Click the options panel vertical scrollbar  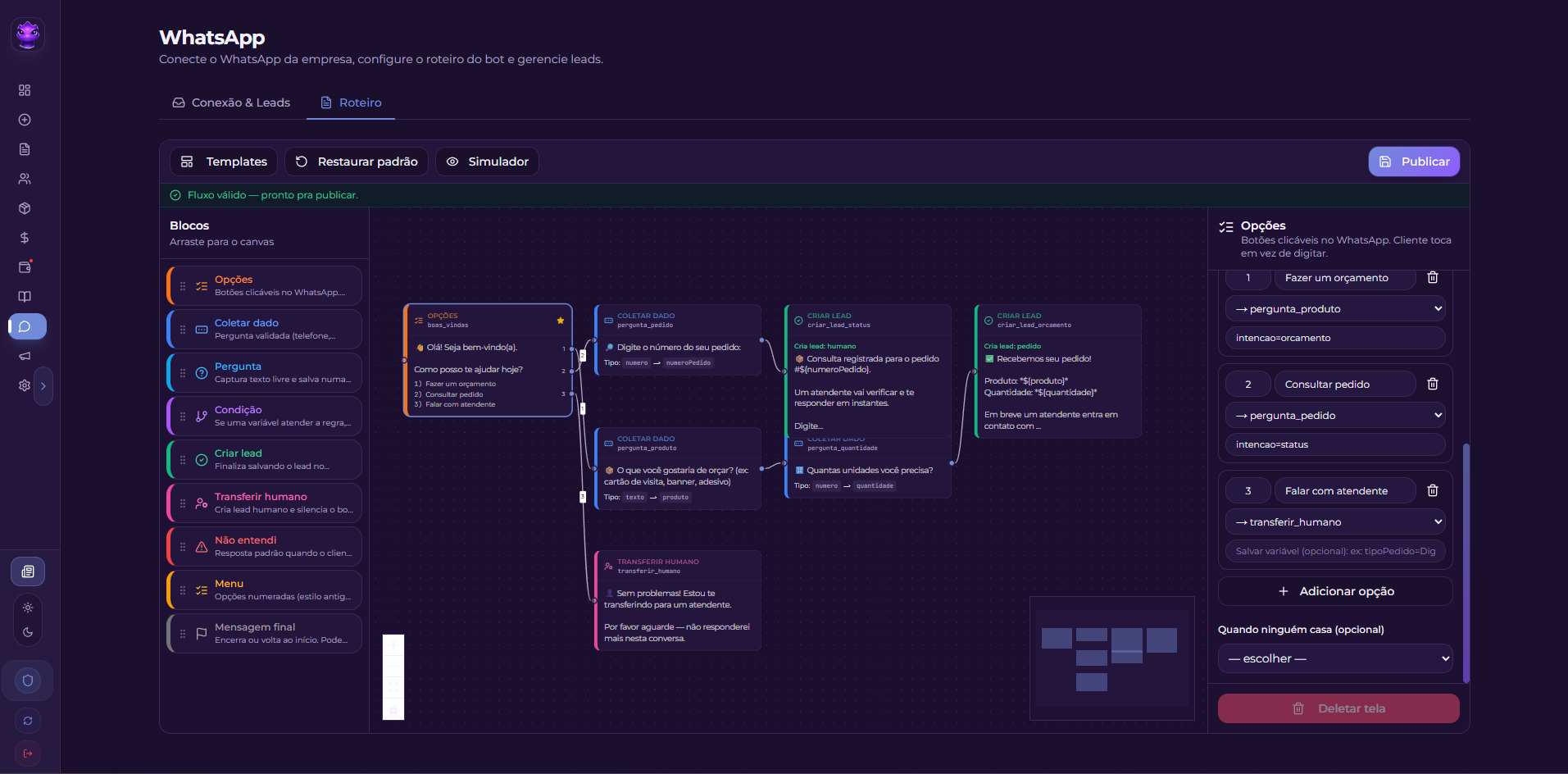(1466, 562)
